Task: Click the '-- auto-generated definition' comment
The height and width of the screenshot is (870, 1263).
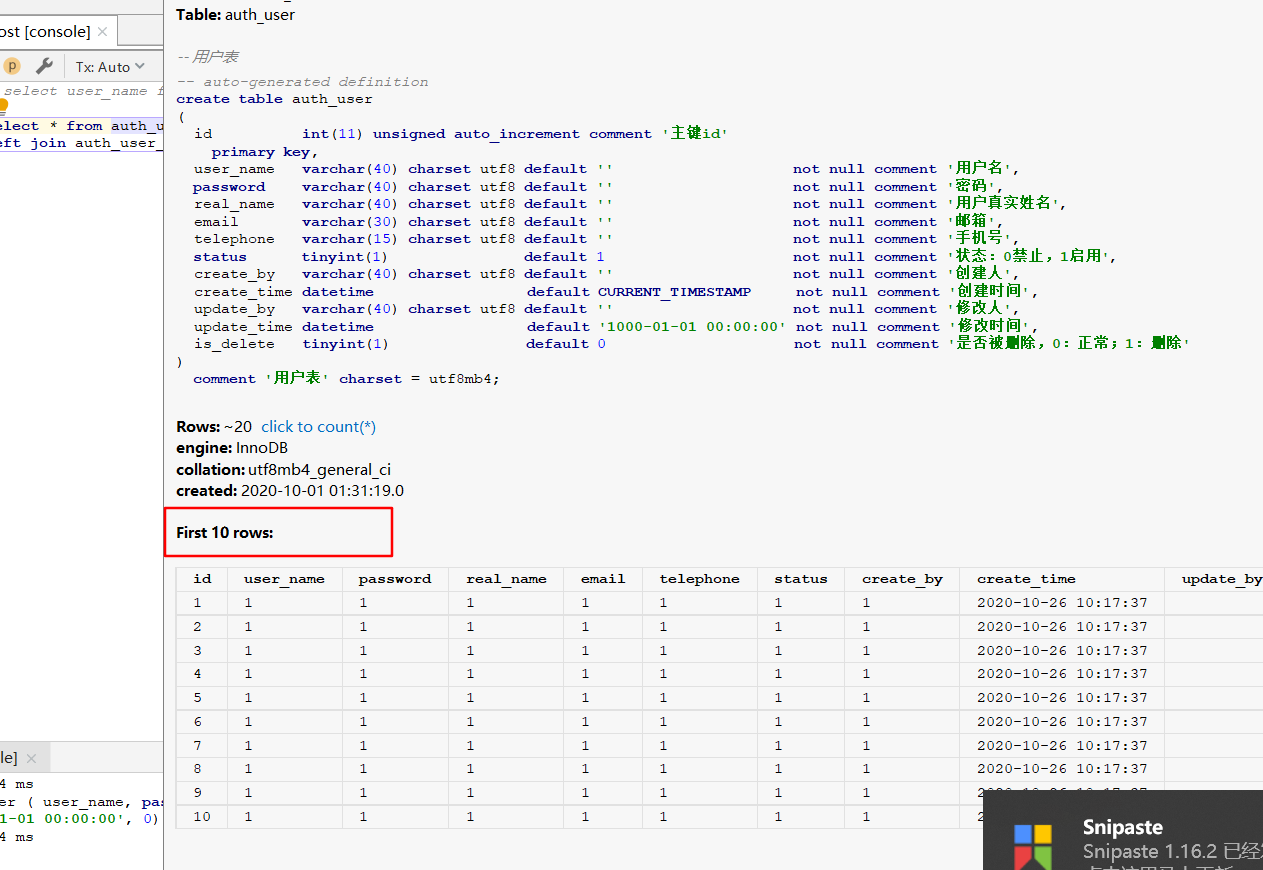Action: point(302,82)
